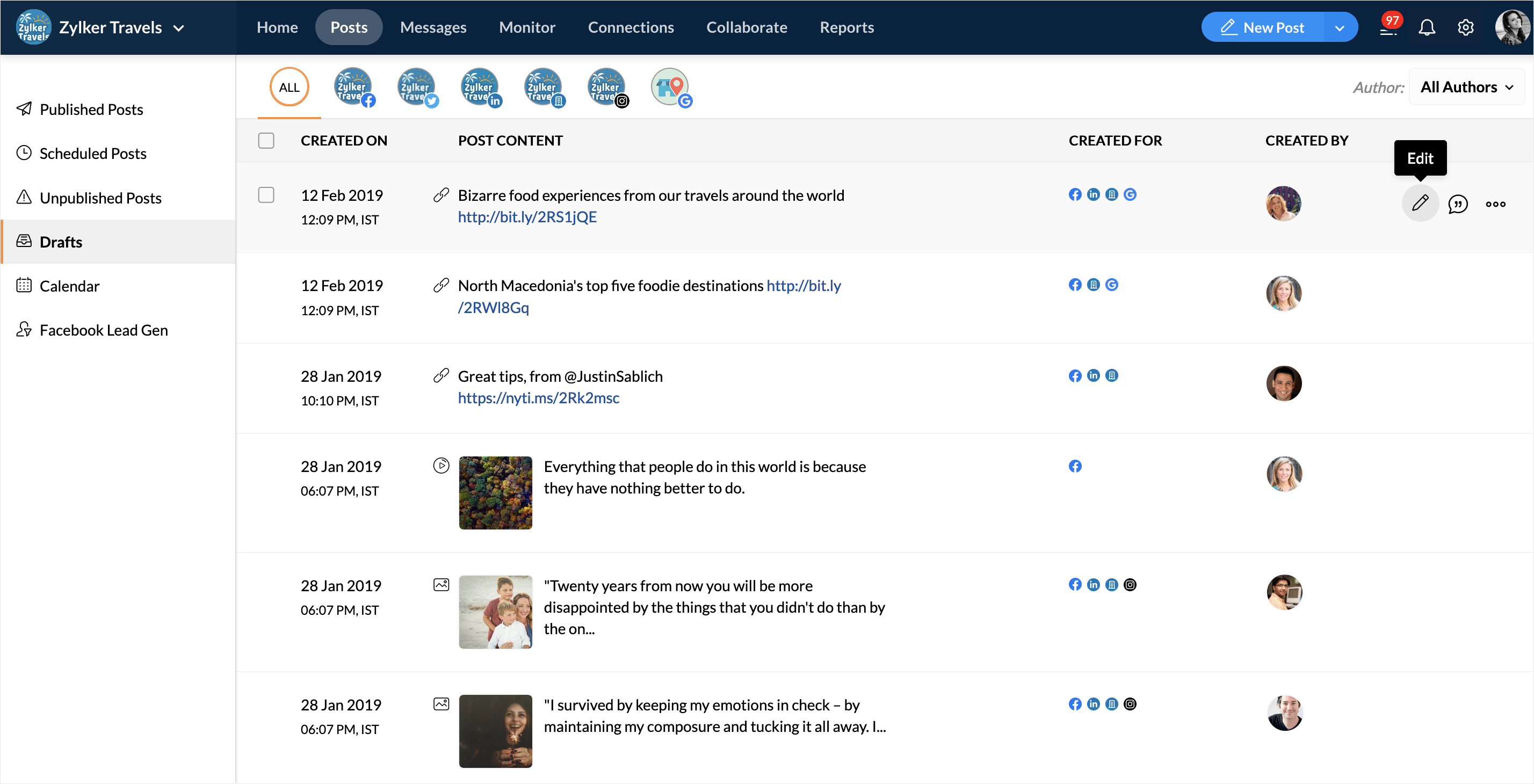Viewport: 1534px width, 784px height.
Task: Filter by Google My Business channel
Action: (x=670, y=87)
